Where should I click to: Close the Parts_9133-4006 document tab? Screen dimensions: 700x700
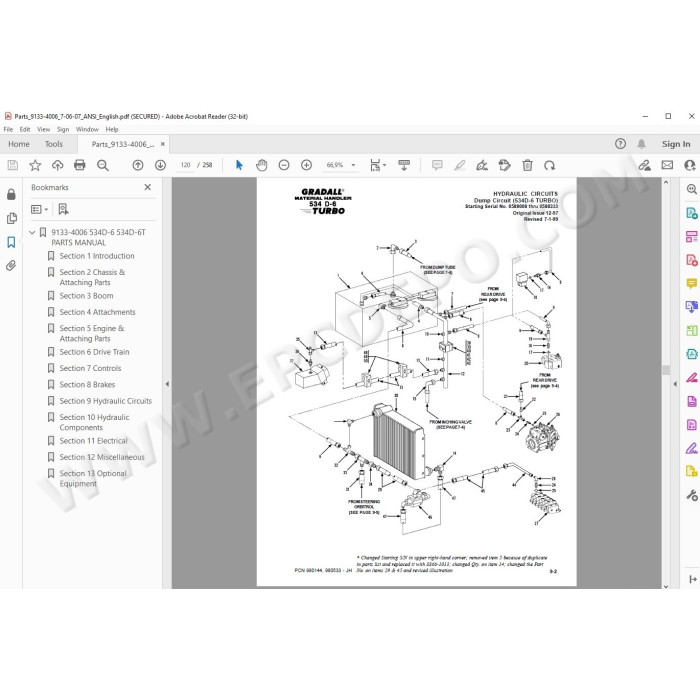point(162,144)
